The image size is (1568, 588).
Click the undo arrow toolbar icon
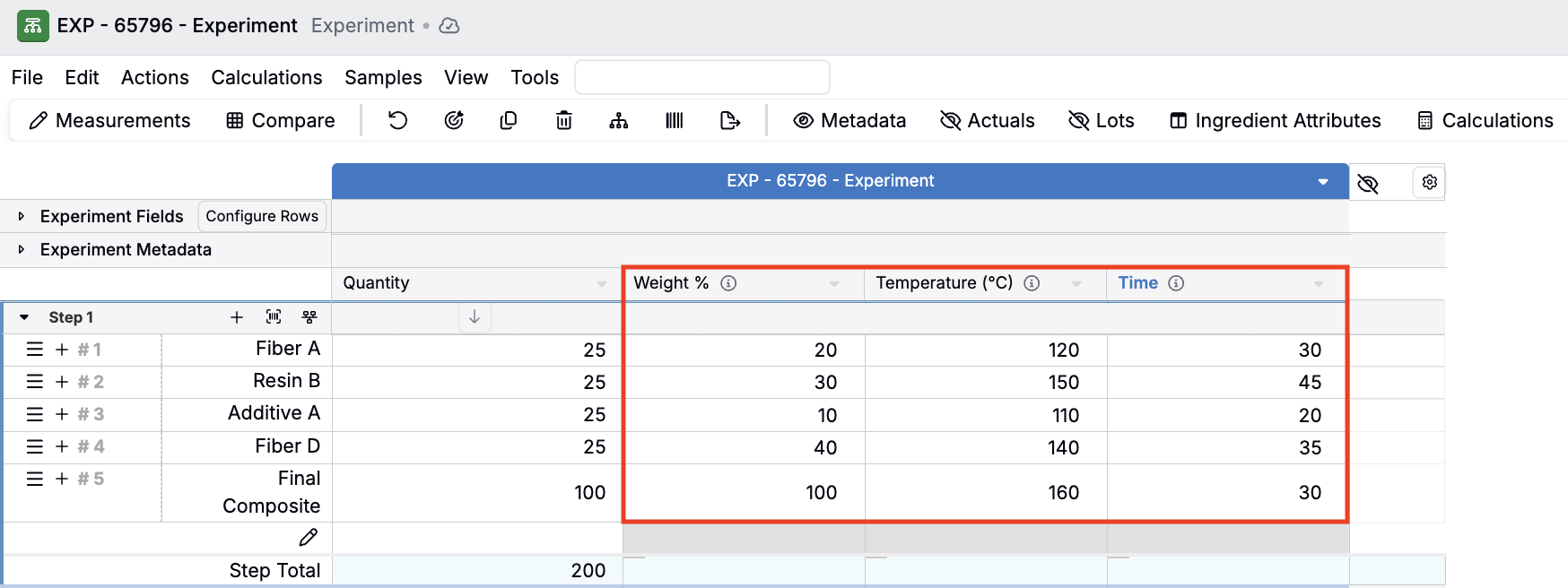pos(397,120)
